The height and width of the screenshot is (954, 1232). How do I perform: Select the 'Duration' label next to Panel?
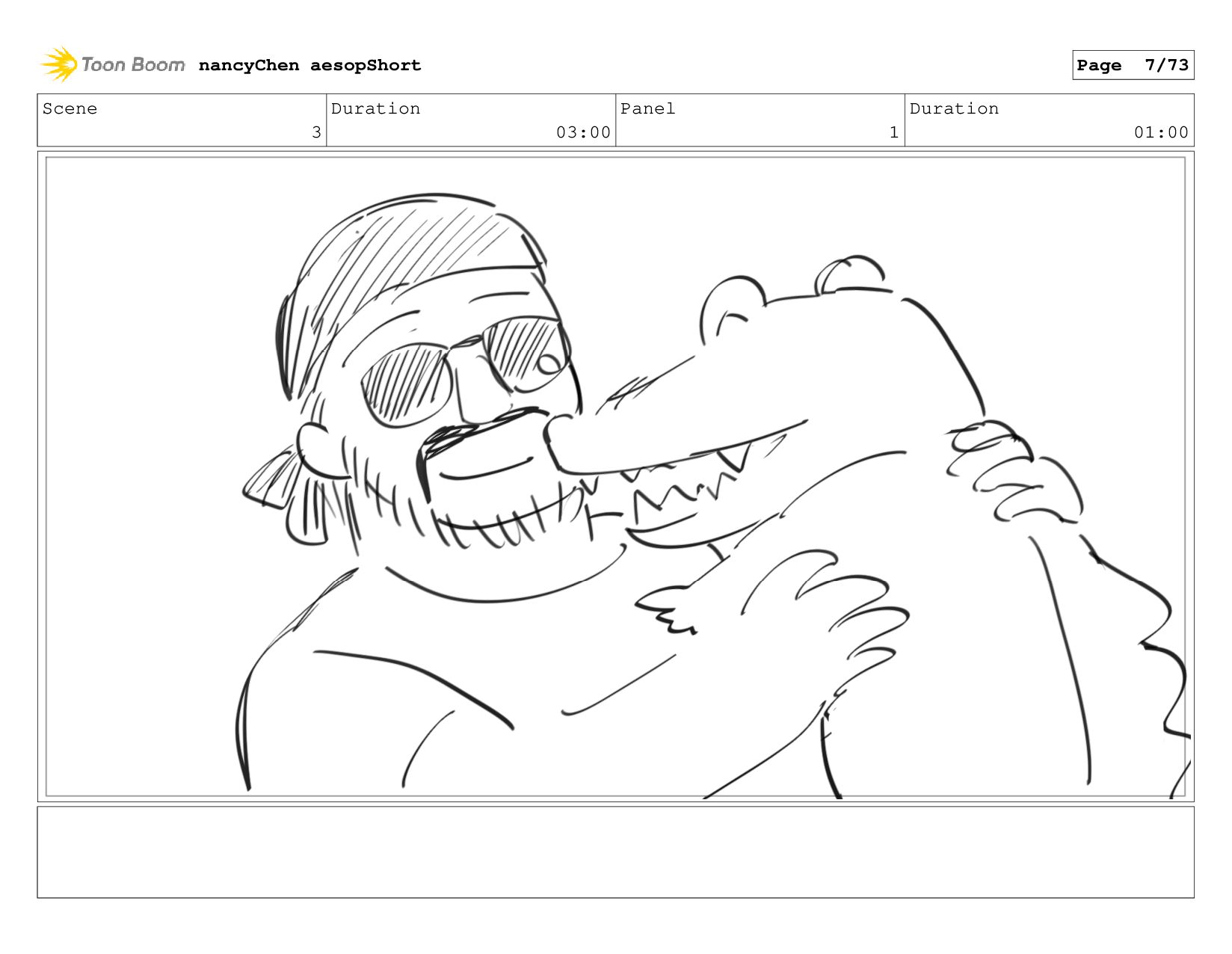pyautogui.click(x=954, y=108)
